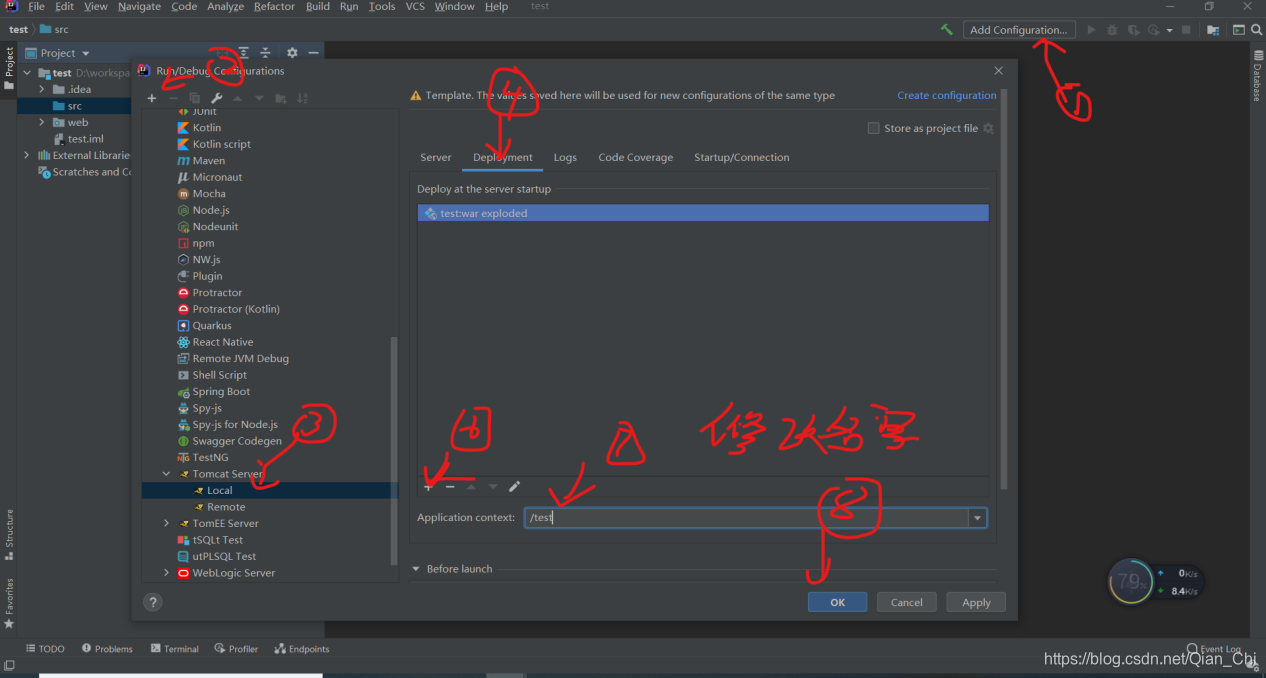Expand External Libraries in the Project tree
The width and height of the screenshot is (1266, 678).
[26, 155]
